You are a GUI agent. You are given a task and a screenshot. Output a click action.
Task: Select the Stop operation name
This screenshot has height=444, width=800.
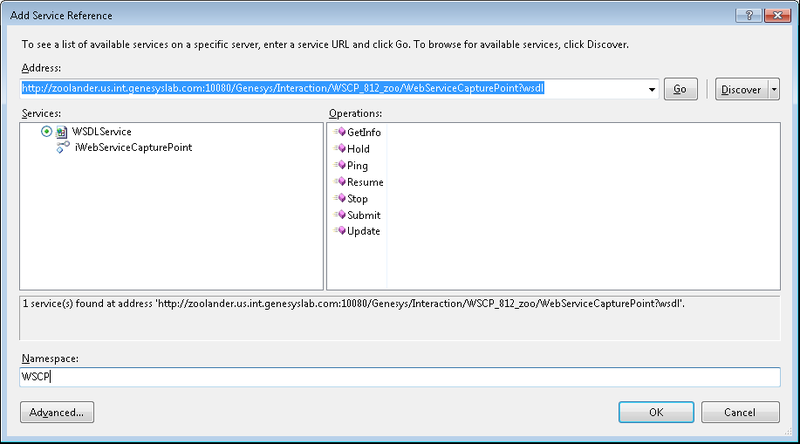[357, 199]
